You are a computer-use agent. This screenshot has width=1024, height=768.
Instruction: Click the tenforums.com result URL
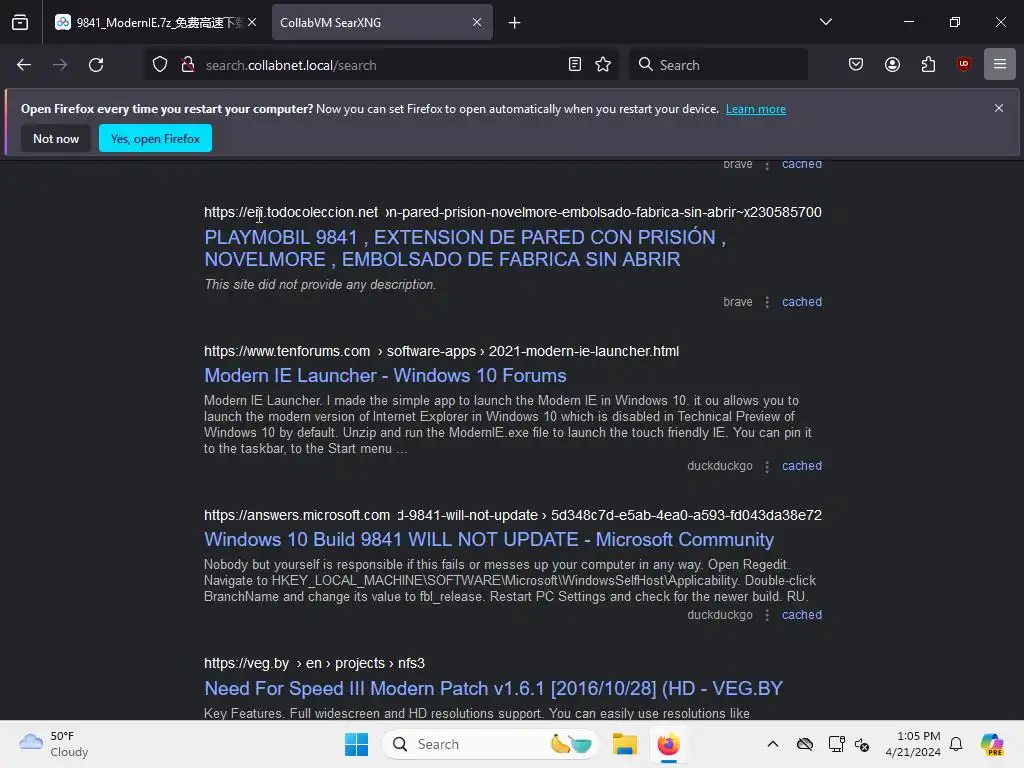[441, 351]
